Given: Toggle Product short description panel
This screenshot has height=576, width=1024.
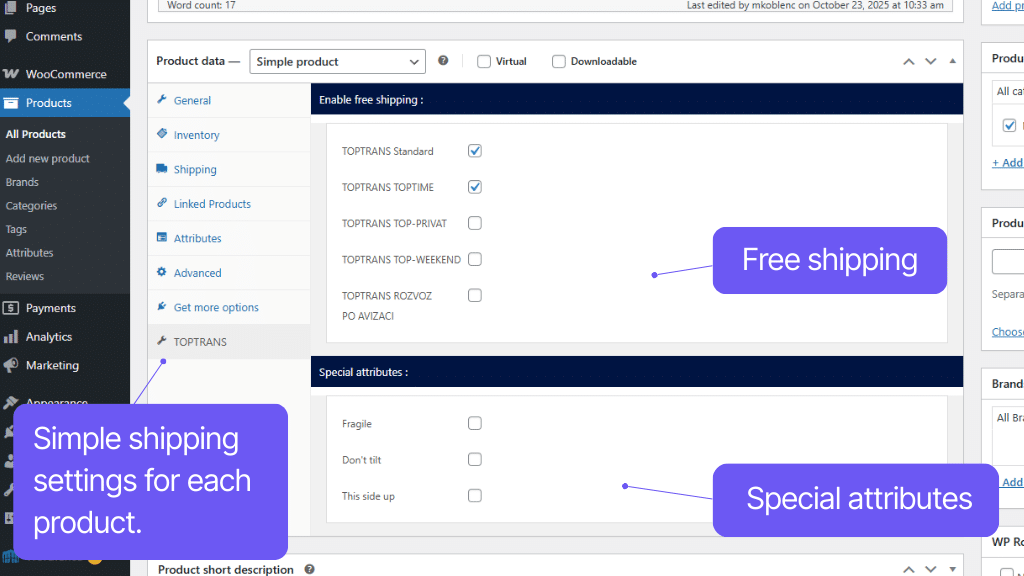Looking at the screenshot, I should point(953,569).
